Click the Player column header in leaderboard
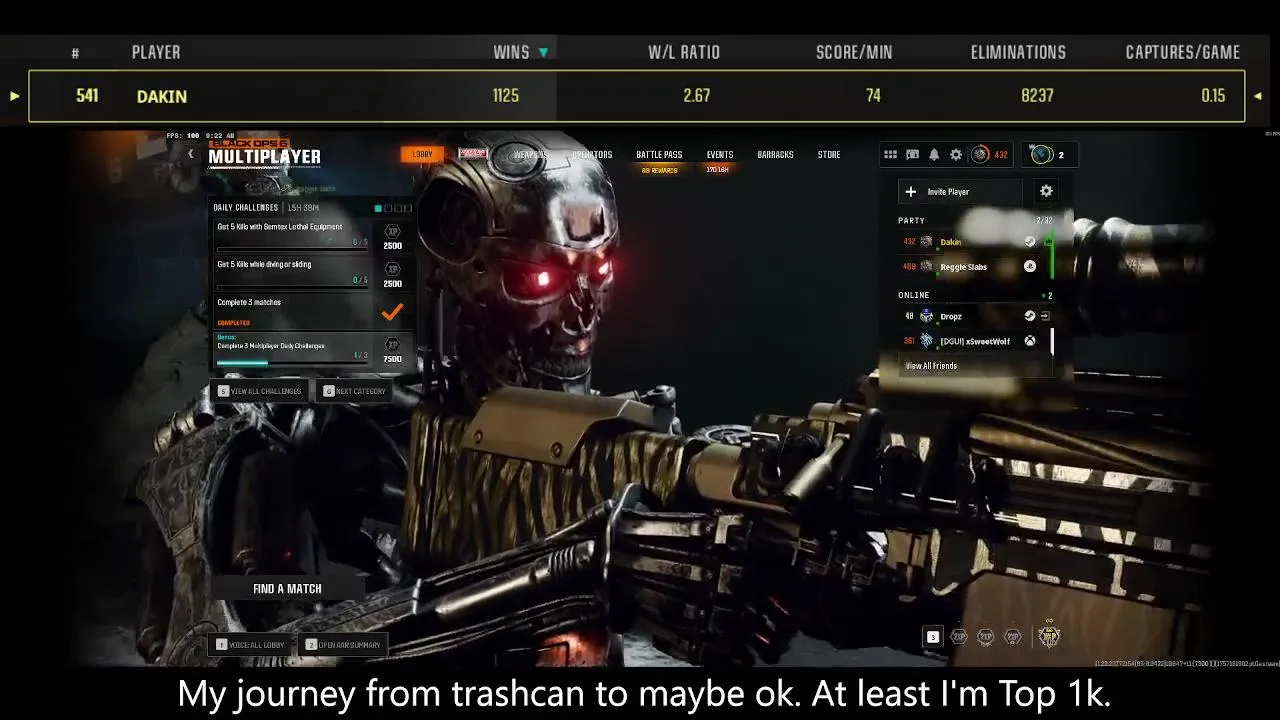The height and width of the screenshot is (720, 1280). click(x=156, y=53)
